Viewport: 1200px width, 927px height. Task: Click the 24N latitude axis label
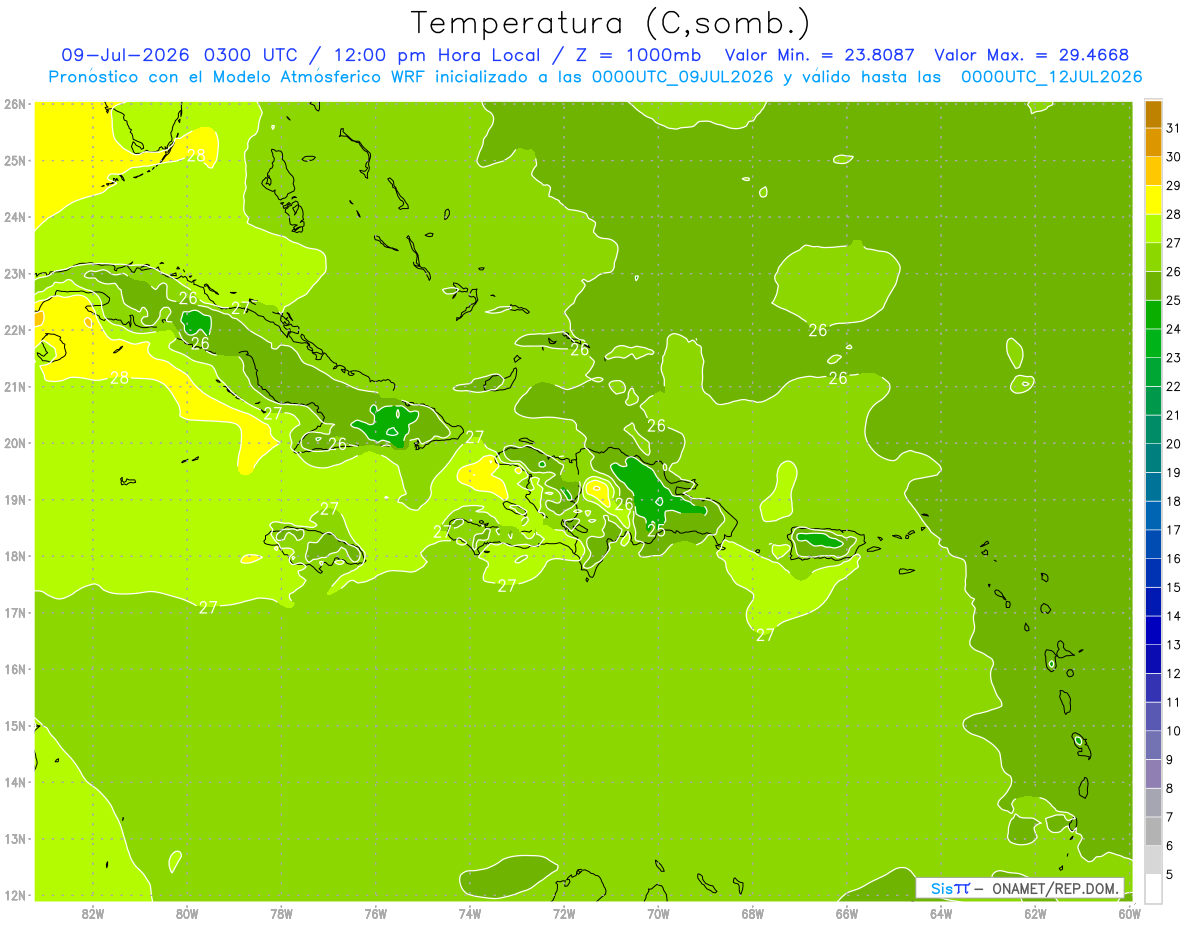tap(14, 217)
